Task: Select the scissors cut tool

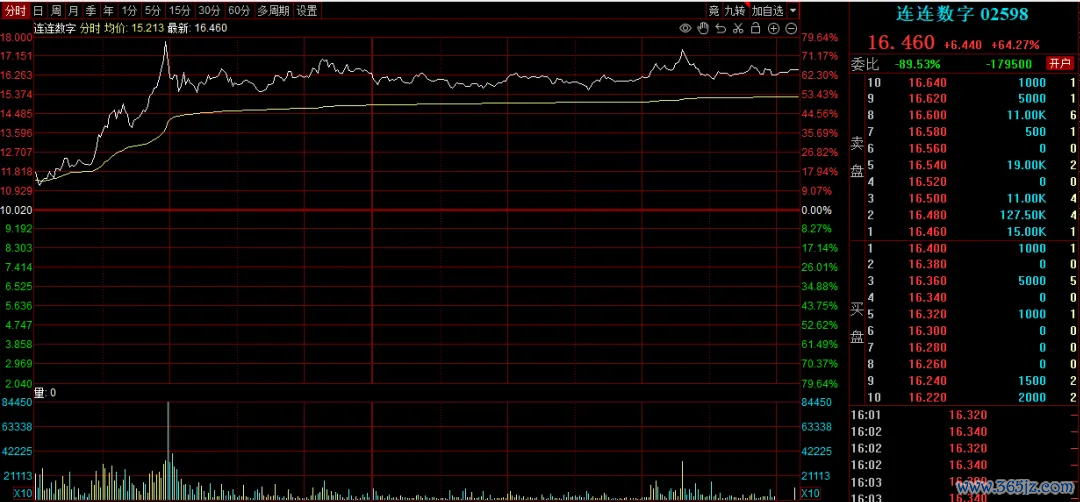Action: click(737, 28)
